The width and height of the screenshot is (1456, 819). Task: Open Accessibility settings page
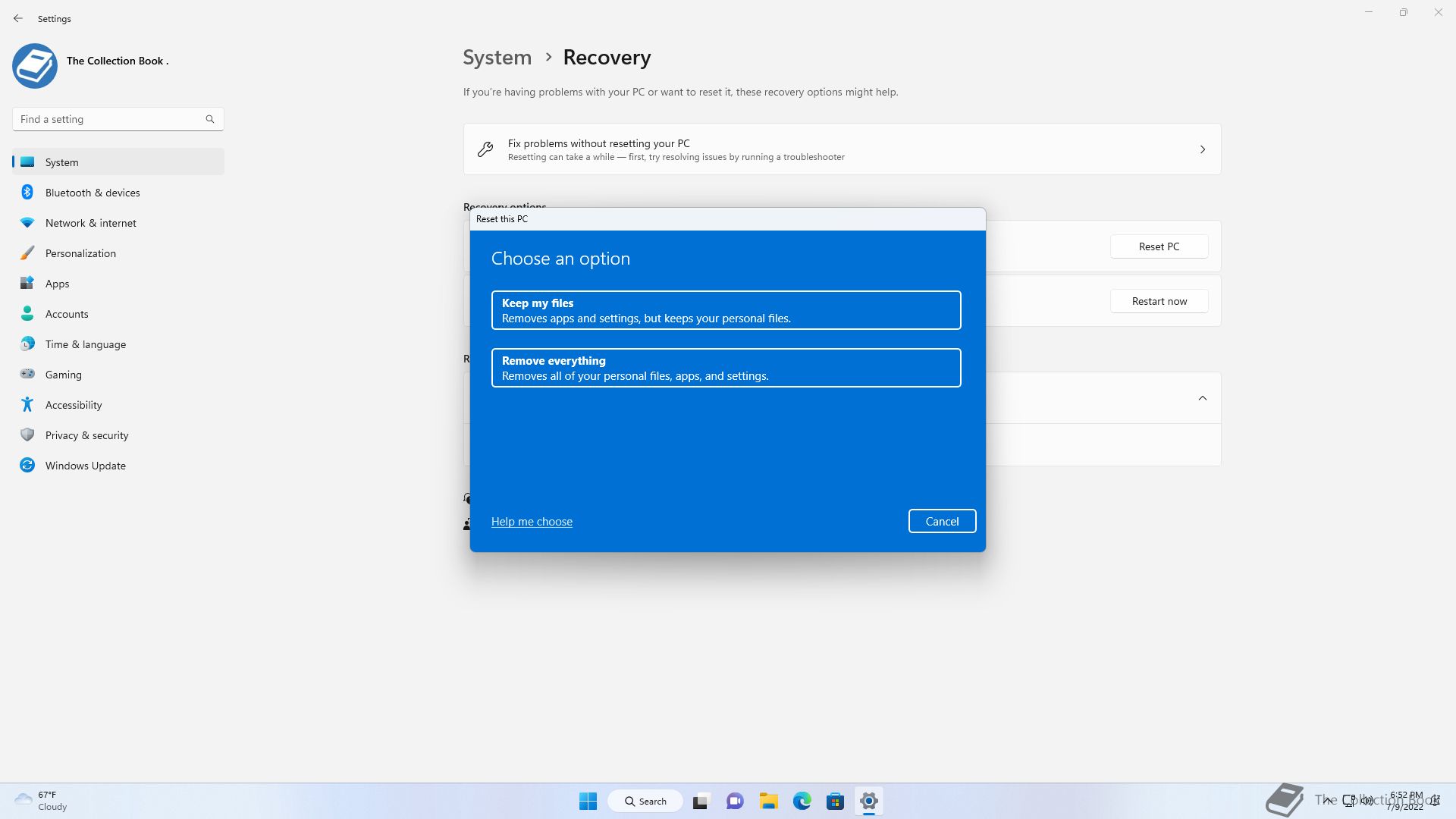point(73,405)
